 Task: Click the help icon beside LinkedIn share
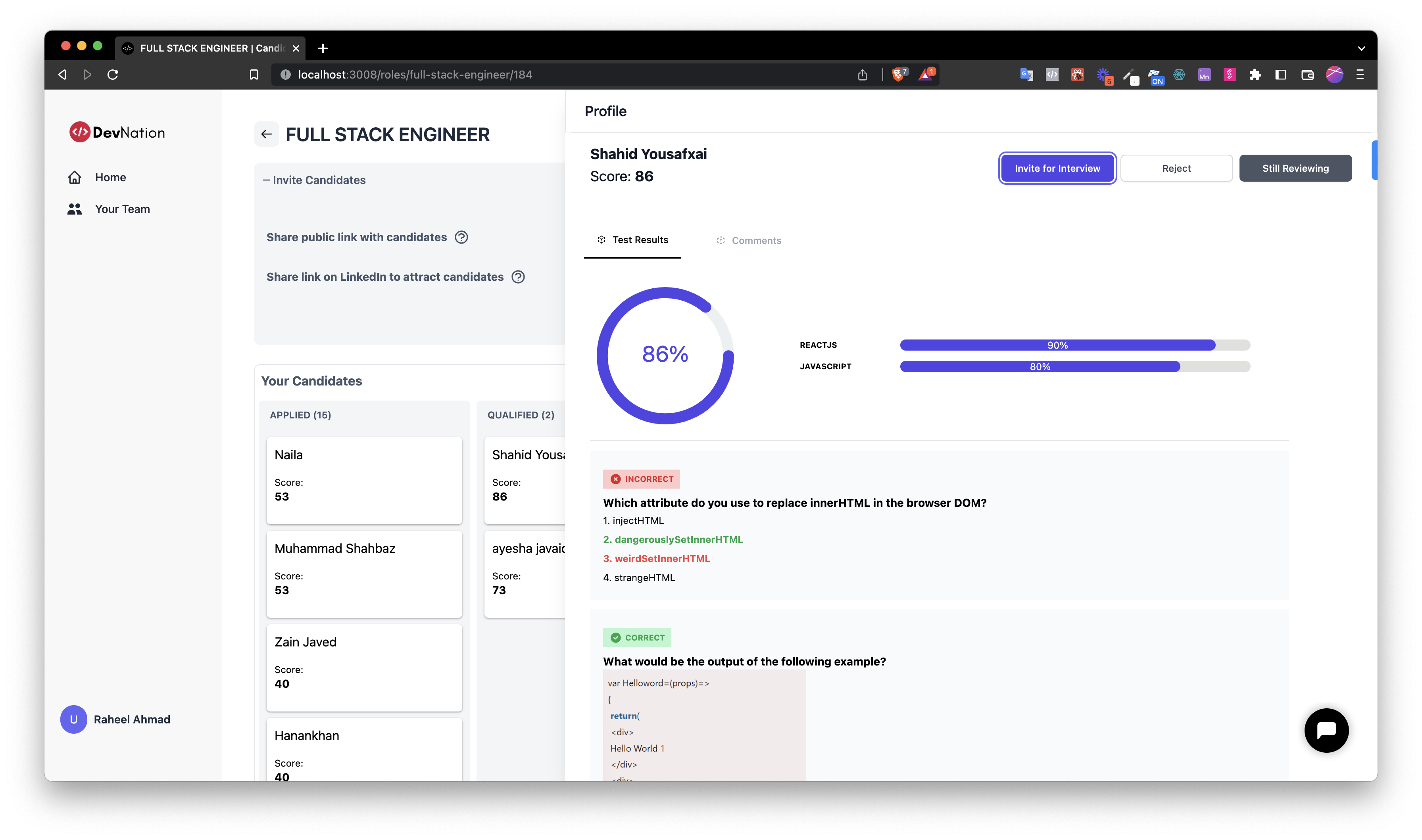(x=518, y=277)
